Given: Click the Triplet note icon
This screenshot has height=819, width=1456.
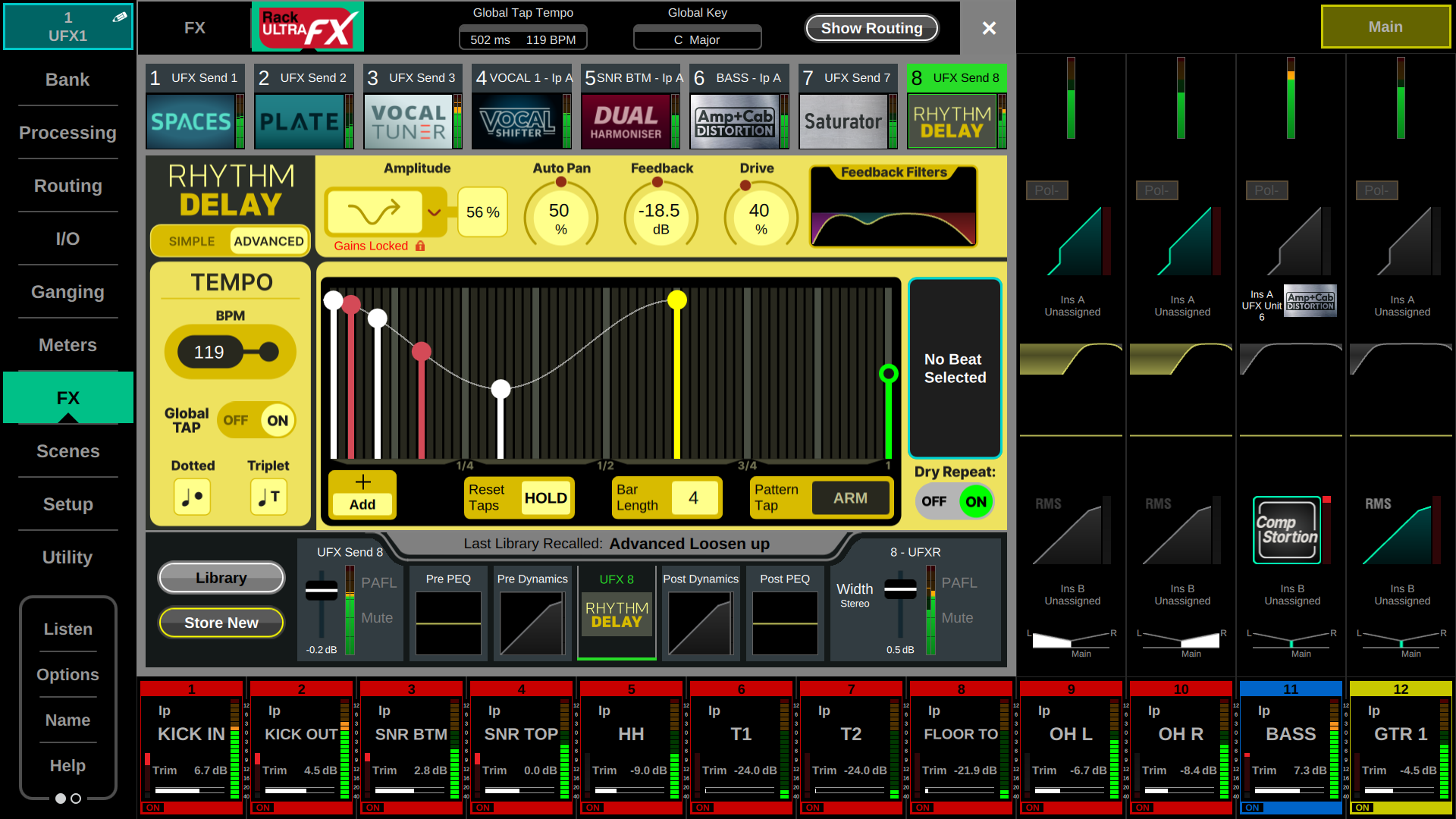Looking at the screenshot, I should (x=268, y=497).
